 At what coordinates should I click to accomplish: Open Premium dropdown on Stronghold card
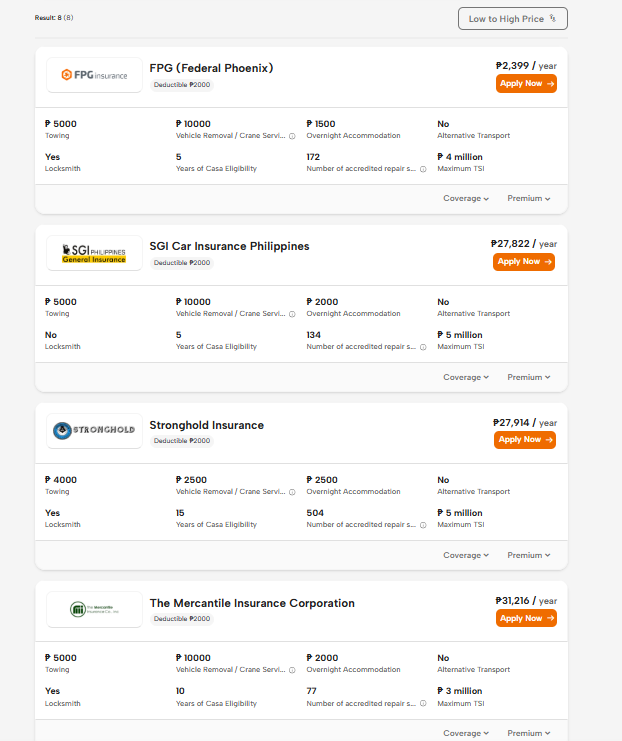pos(528,555)
